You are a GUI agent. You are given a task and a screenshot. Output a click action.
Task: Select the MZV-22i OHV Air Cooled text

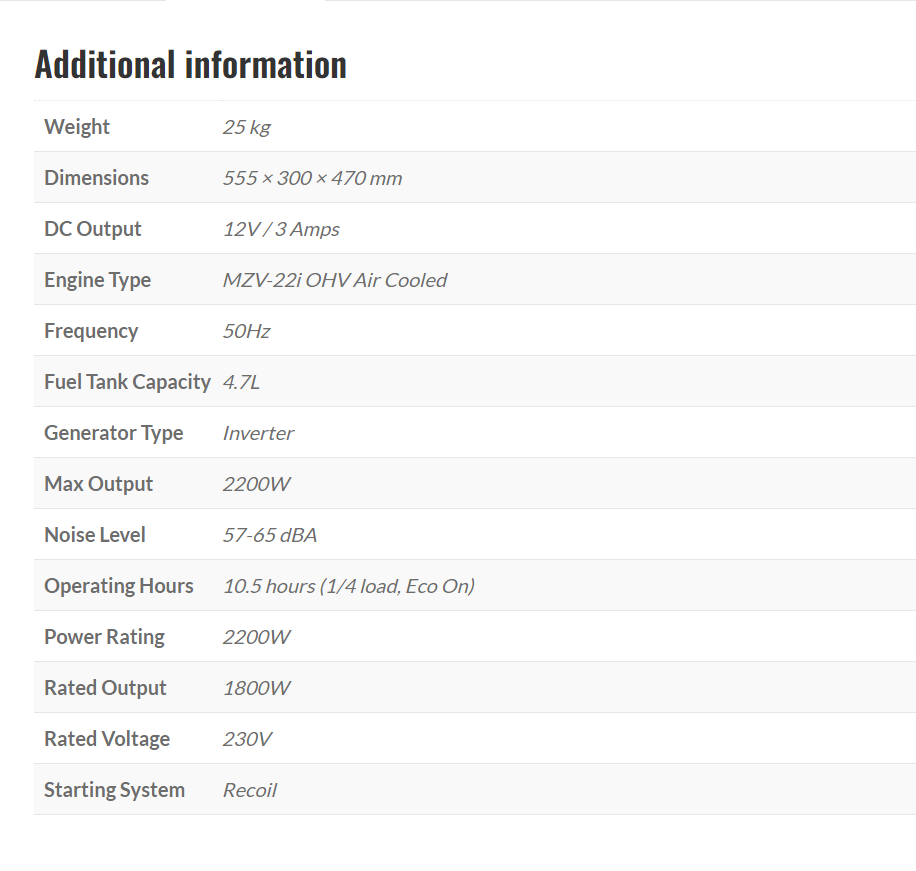(334, 280)
